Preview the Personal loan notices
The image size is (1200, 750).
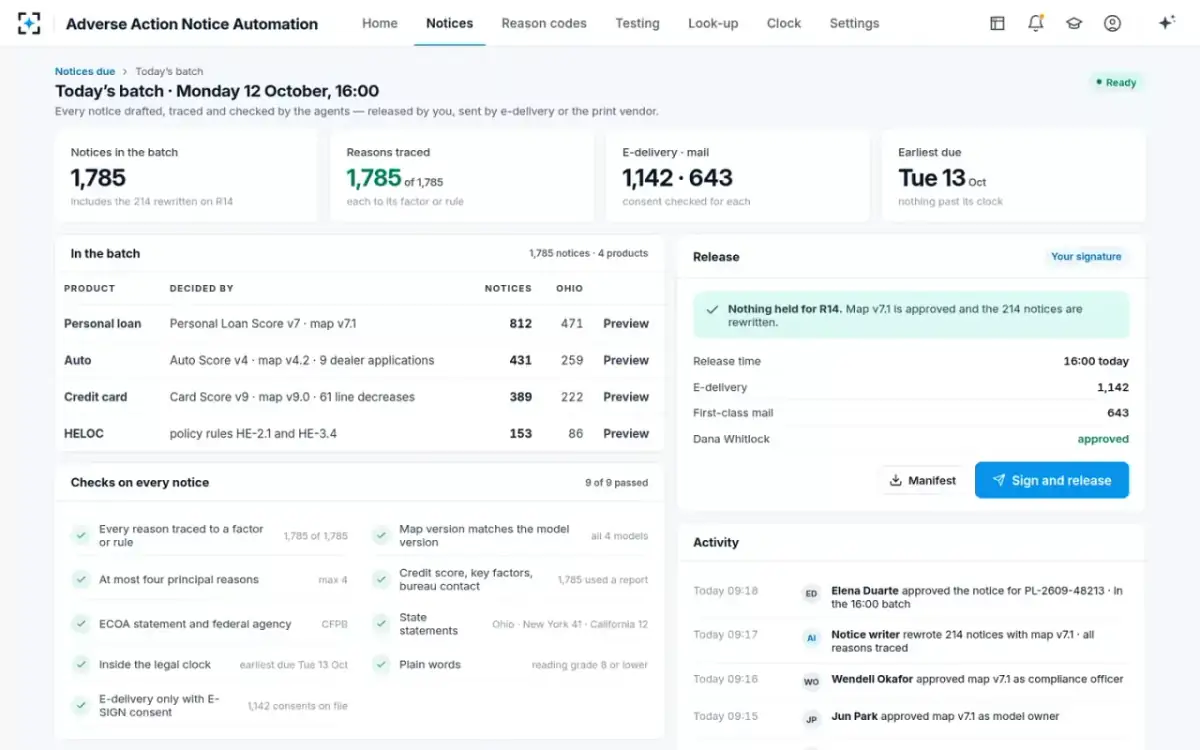pyautogui.click(x=626, y=324)
